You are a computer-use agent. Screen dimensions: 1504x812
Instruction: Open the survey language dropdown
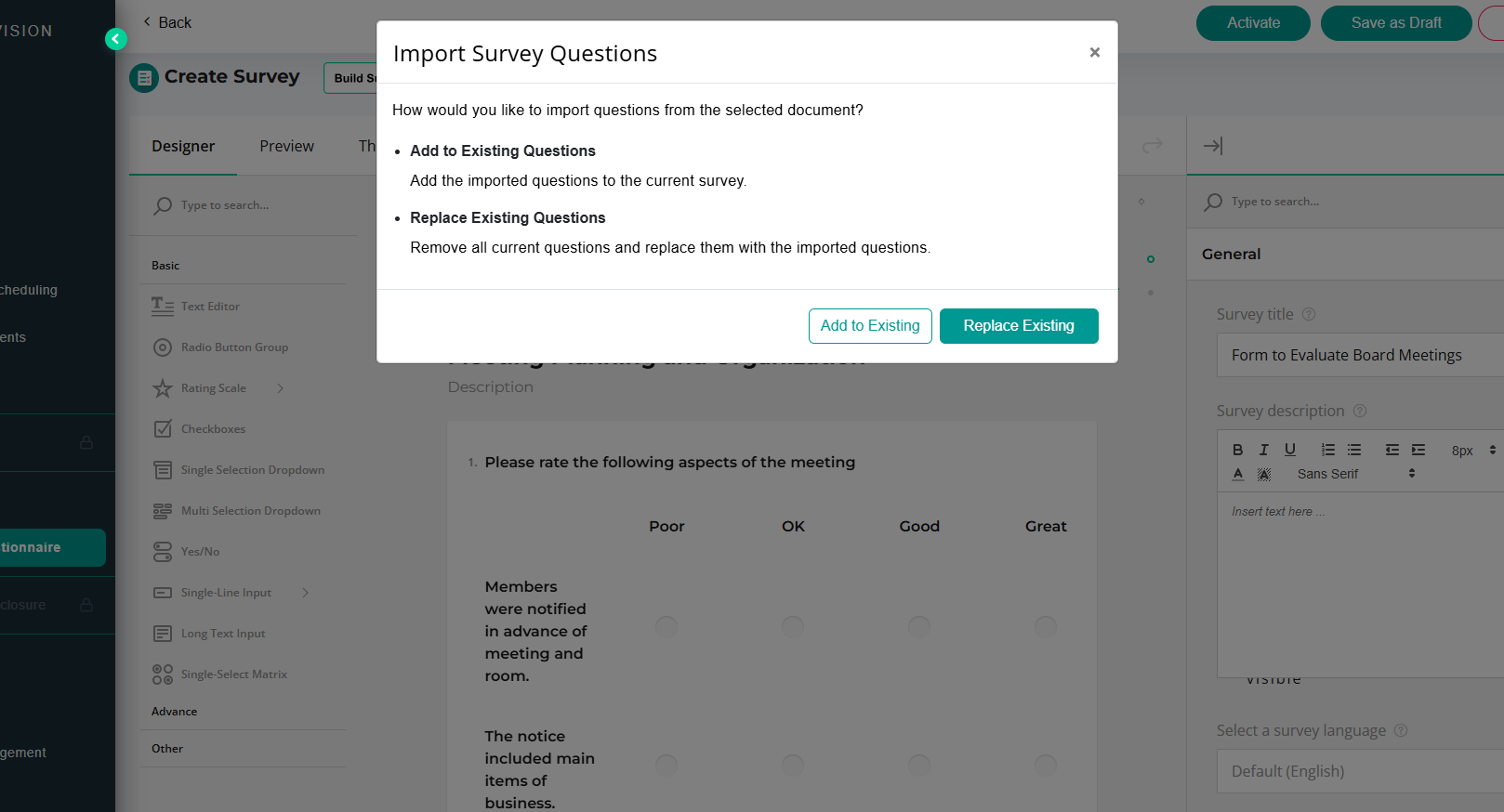(1360, 771)
